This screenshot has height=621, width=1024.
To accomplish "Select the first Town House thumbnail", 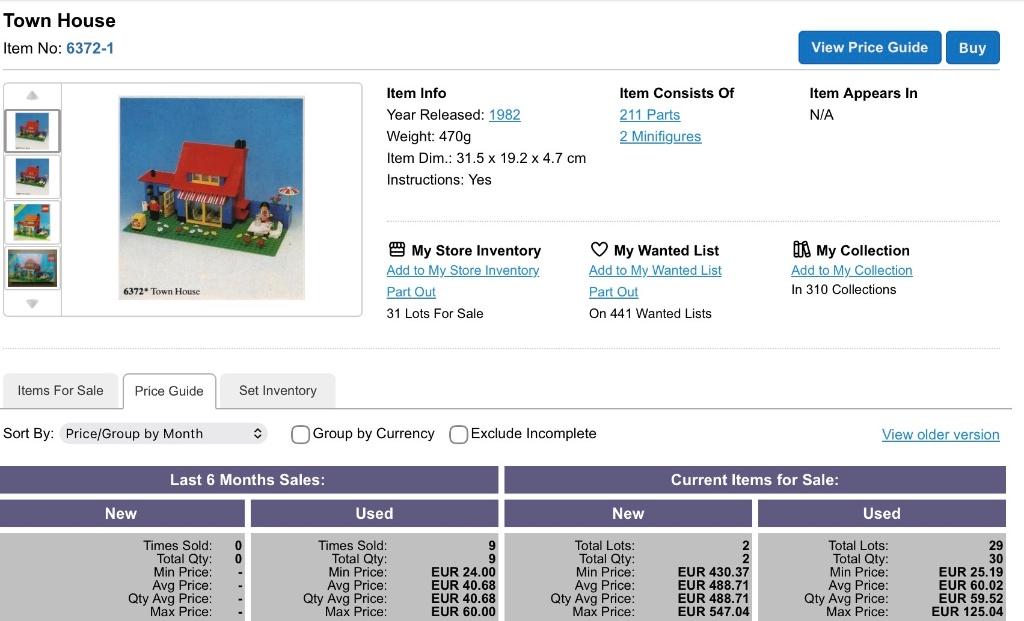I will click(32, 131).
